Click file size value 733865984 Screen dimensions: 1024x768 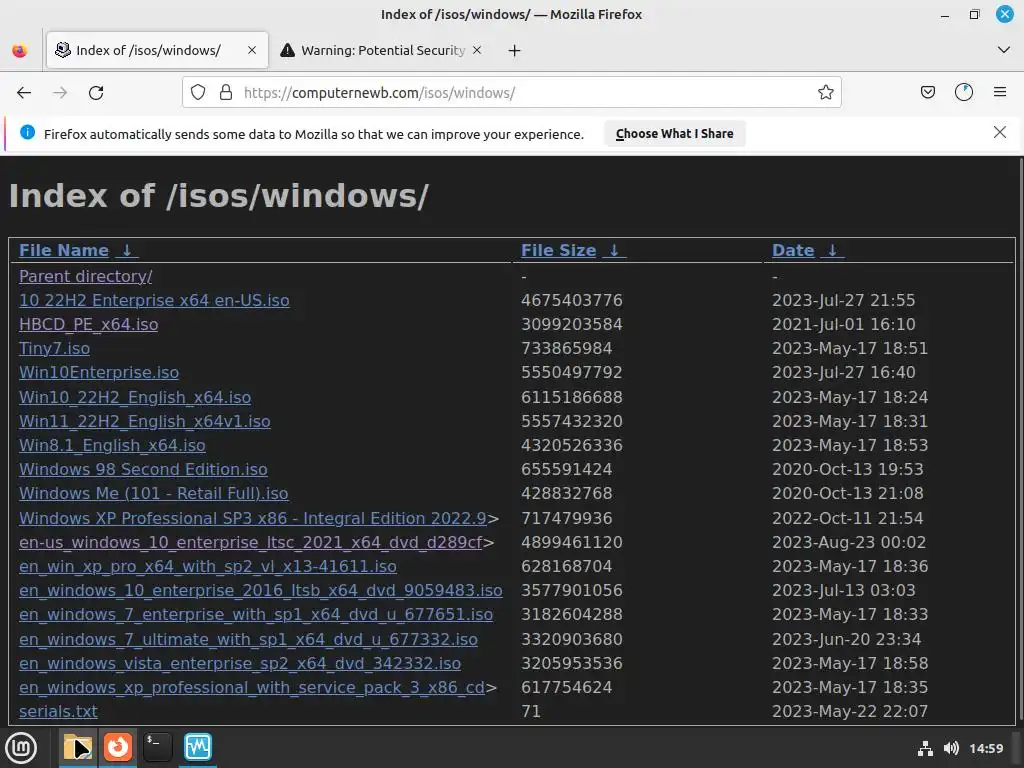tap(566, 349)
